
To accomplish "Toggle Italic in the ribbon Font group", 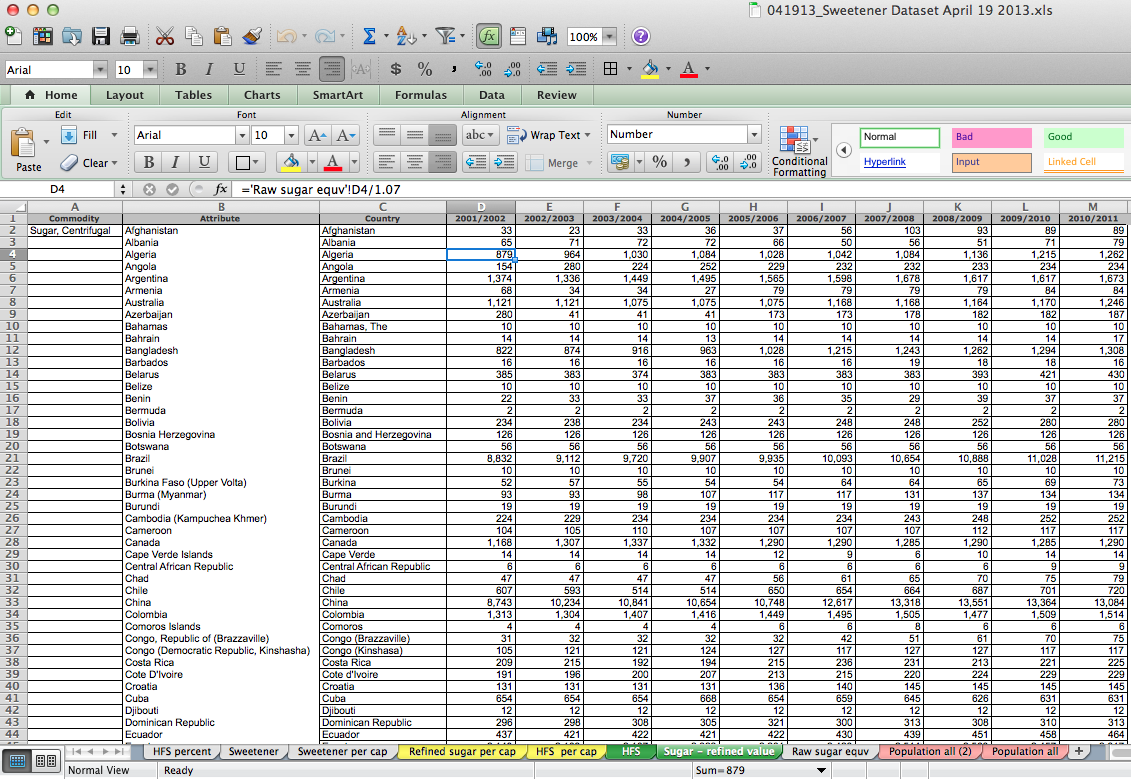I will click(175, 162).
